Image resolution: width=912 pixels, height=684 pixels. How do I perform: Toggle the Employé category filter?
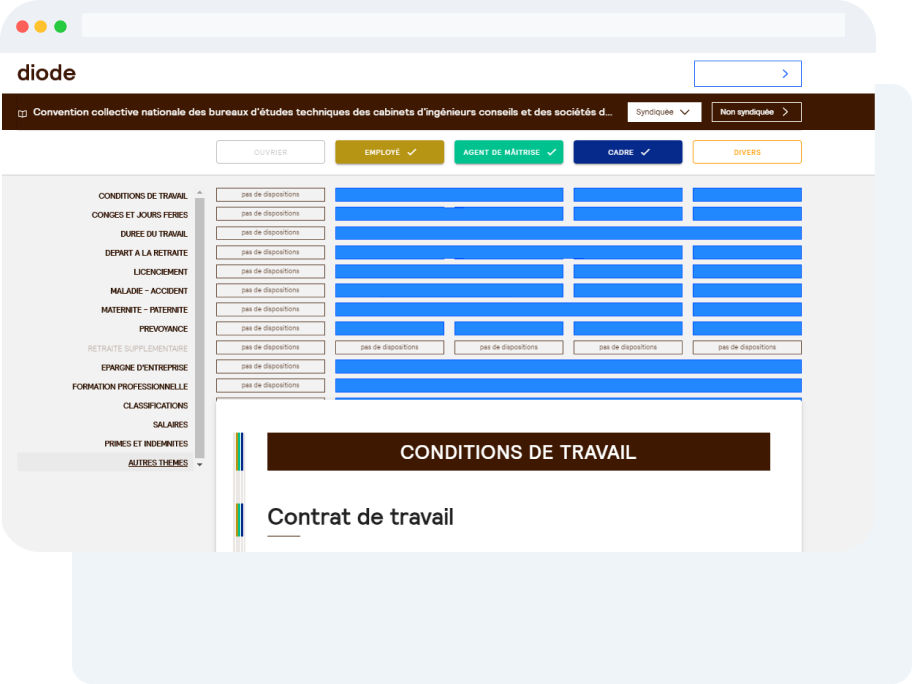[390, 152]
